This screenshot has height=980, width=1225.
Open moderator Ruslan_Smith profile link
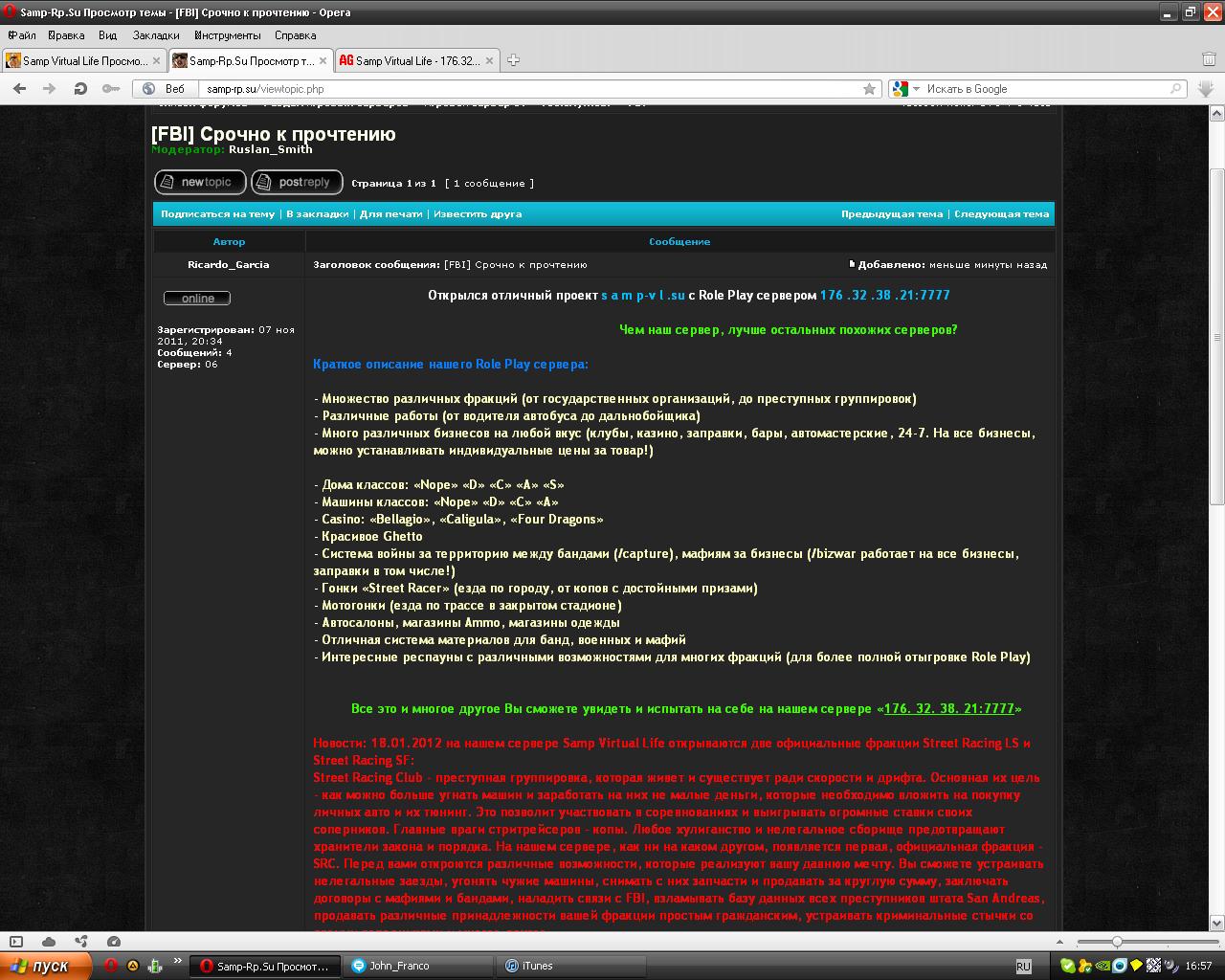coord(271,149)
